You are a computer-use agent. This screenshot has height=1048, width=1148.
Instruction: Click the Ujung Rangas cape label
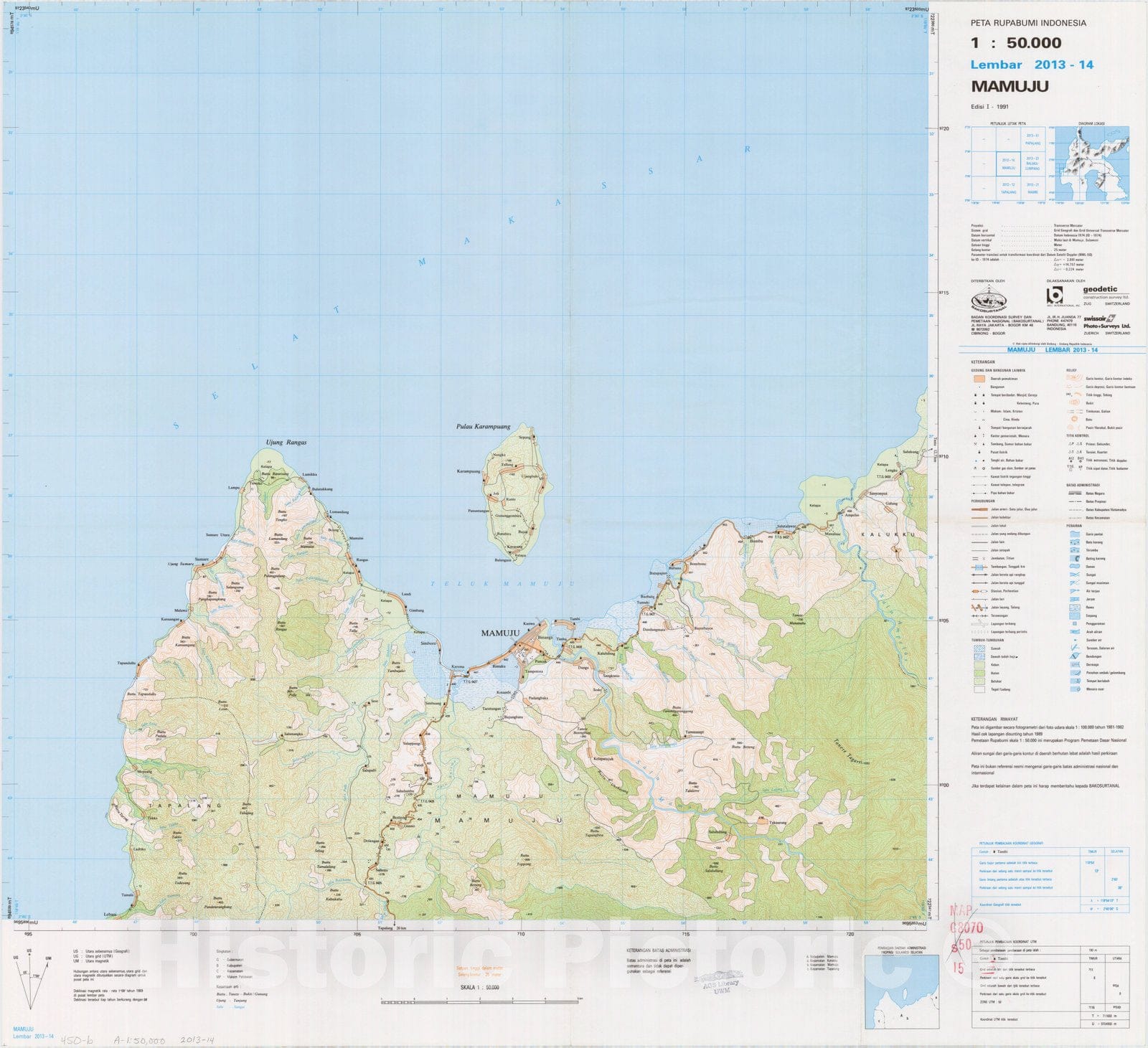click(x=286, y=443)
